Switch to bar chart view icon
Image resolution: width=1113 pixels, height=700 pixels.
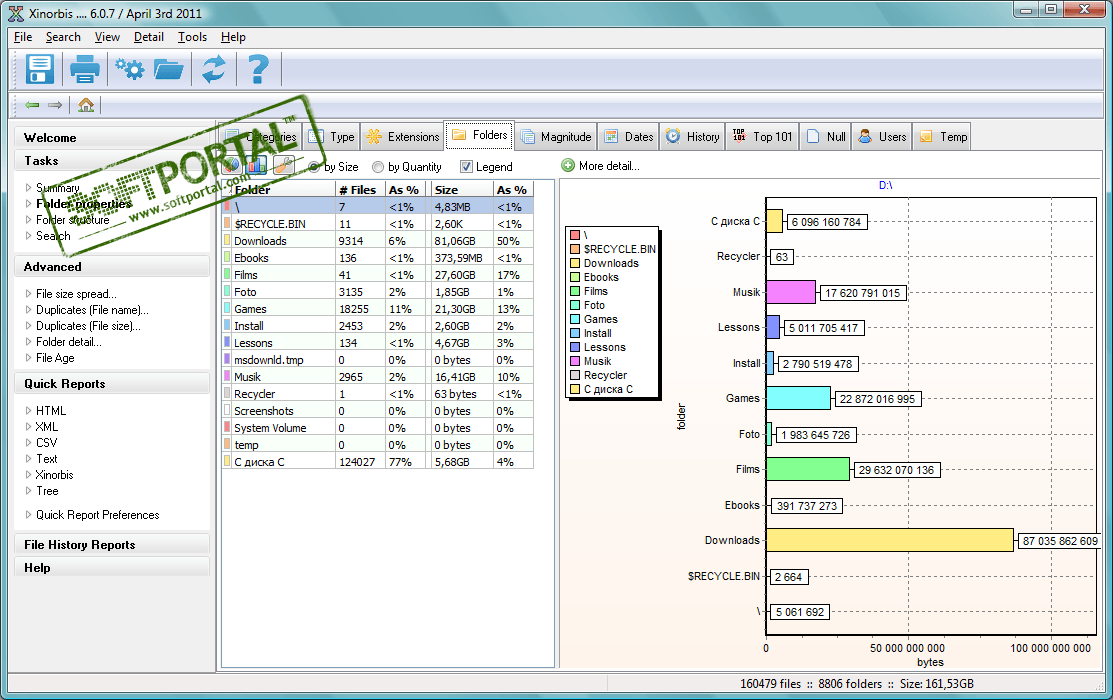[x=258, y=166]
